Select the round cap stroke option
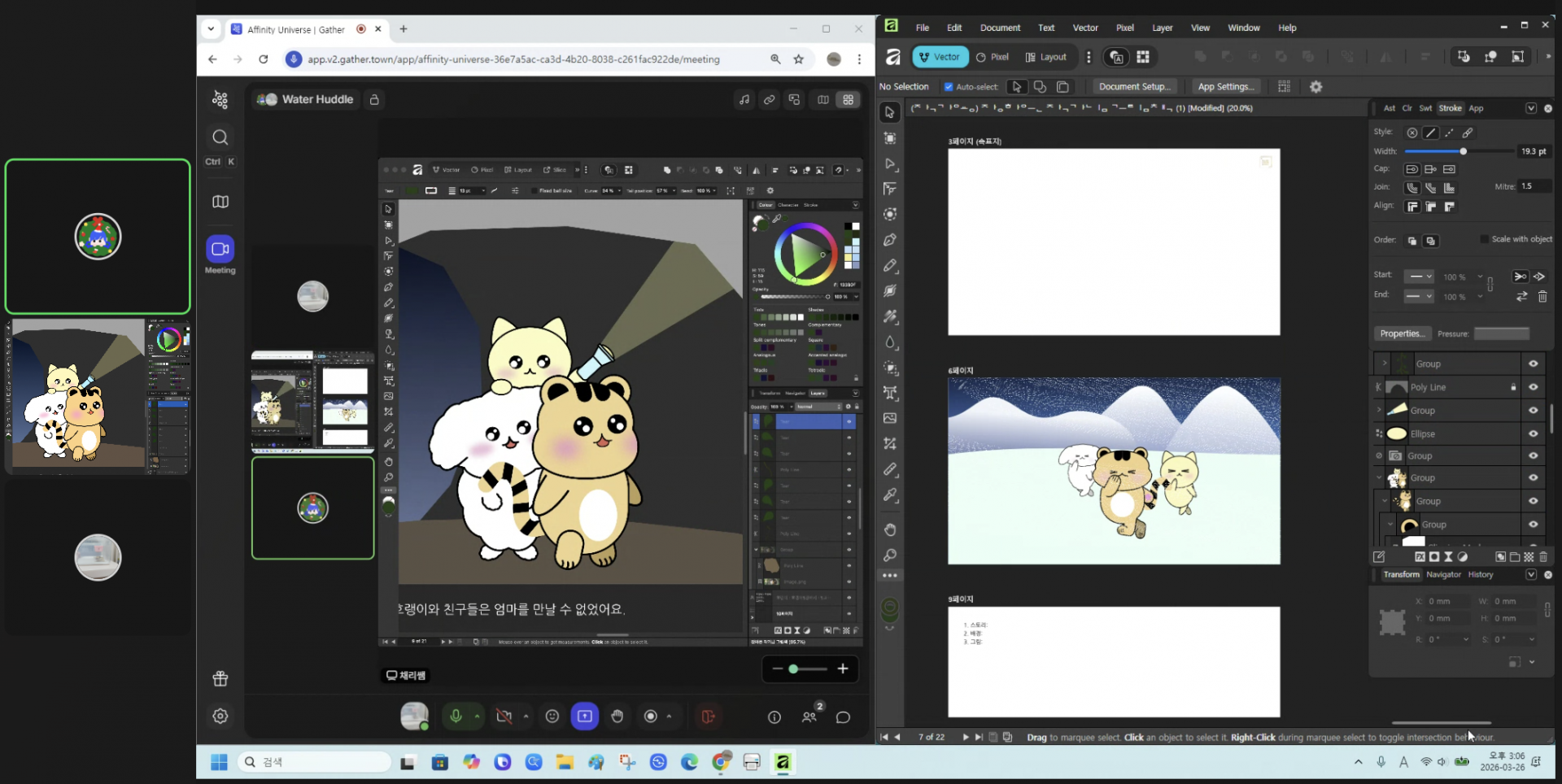This screenshot has height=784, width=1562. [x=1412, y=169]
